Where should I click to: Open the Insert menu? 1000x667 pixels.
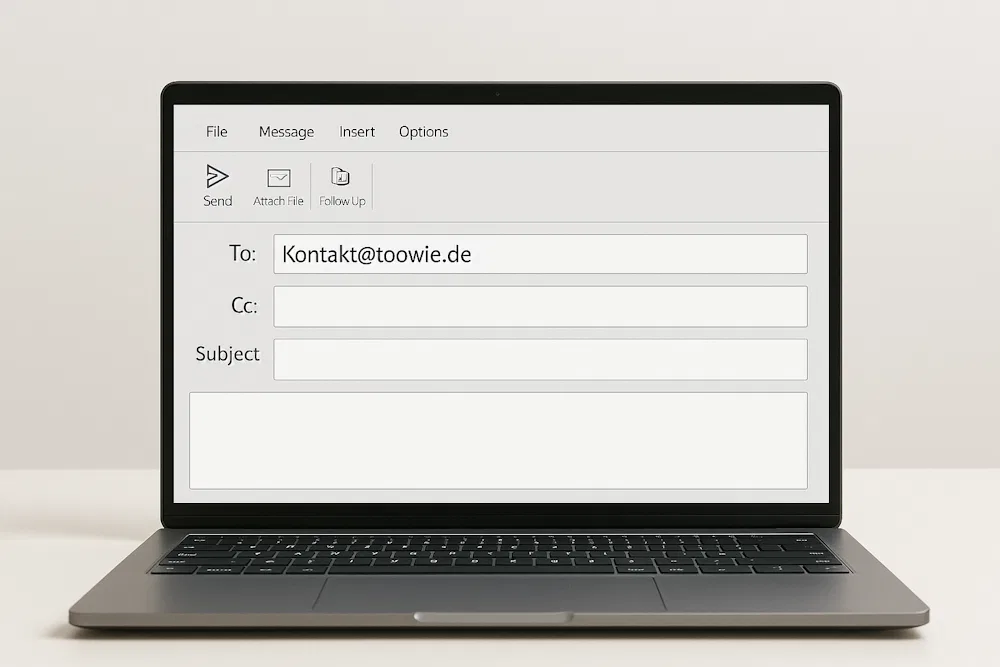(357, 131)
